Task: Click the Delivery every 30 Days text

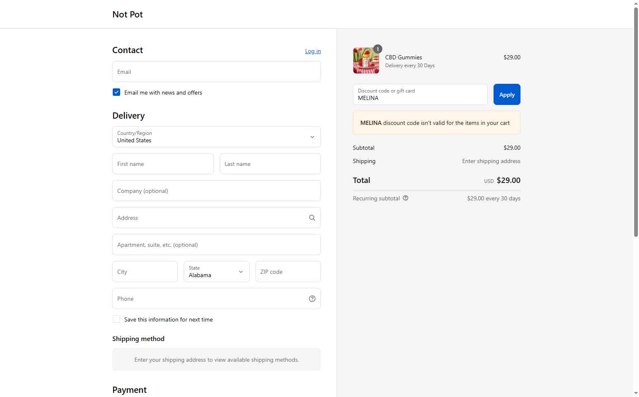Action: click(x=410, y=65)
